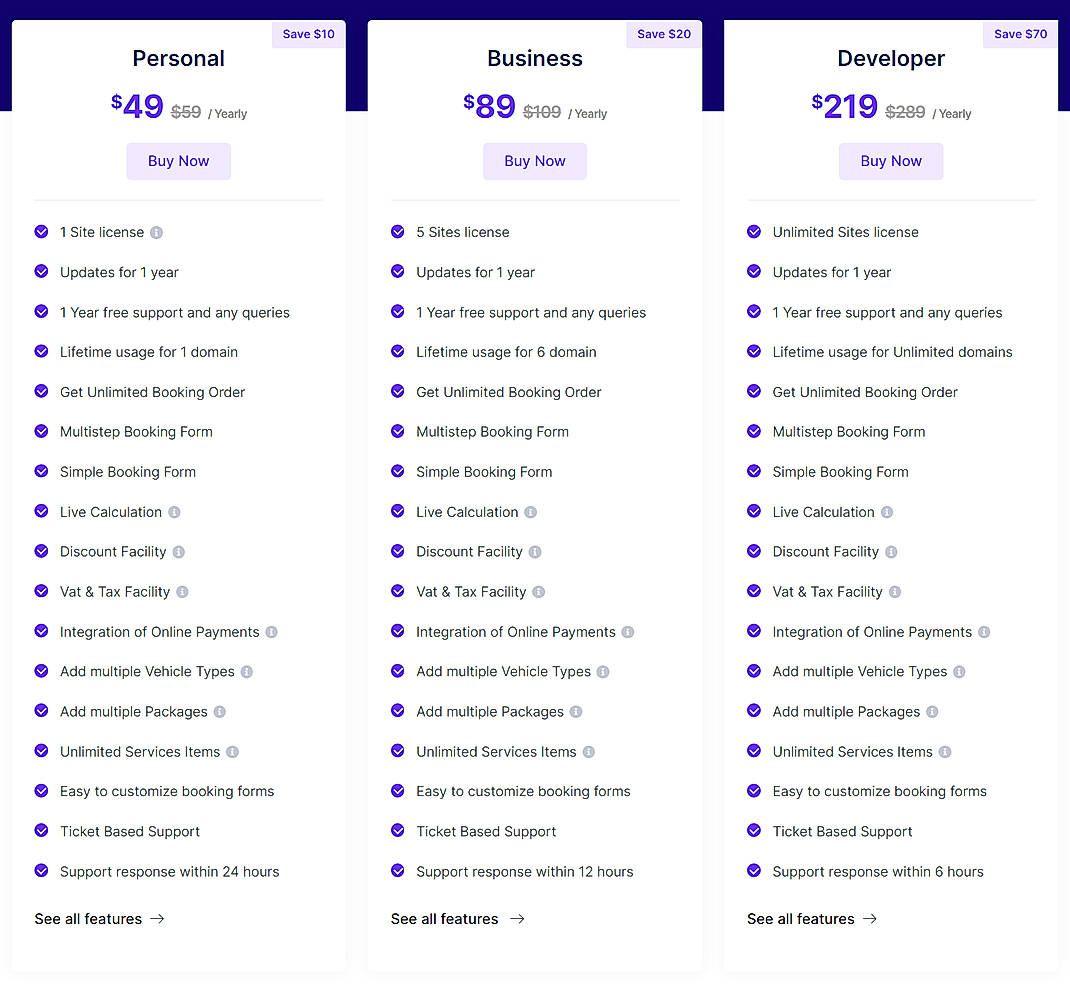Image resolution: width=1070 pixels, height=990 pixels.
Task: Click checkmark beside Personal Ticket Based Support
Action: pyautogui.click(x=42, y=830)
